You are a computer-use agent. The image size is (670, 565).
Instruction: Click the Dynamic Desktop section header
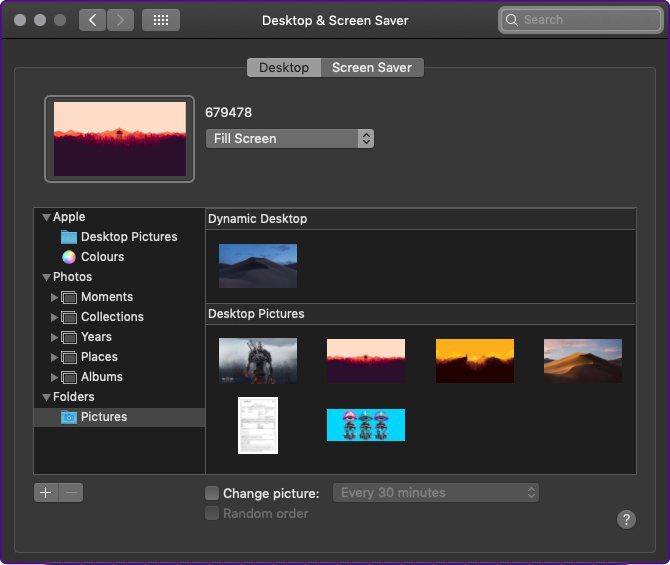click(420, 219)
